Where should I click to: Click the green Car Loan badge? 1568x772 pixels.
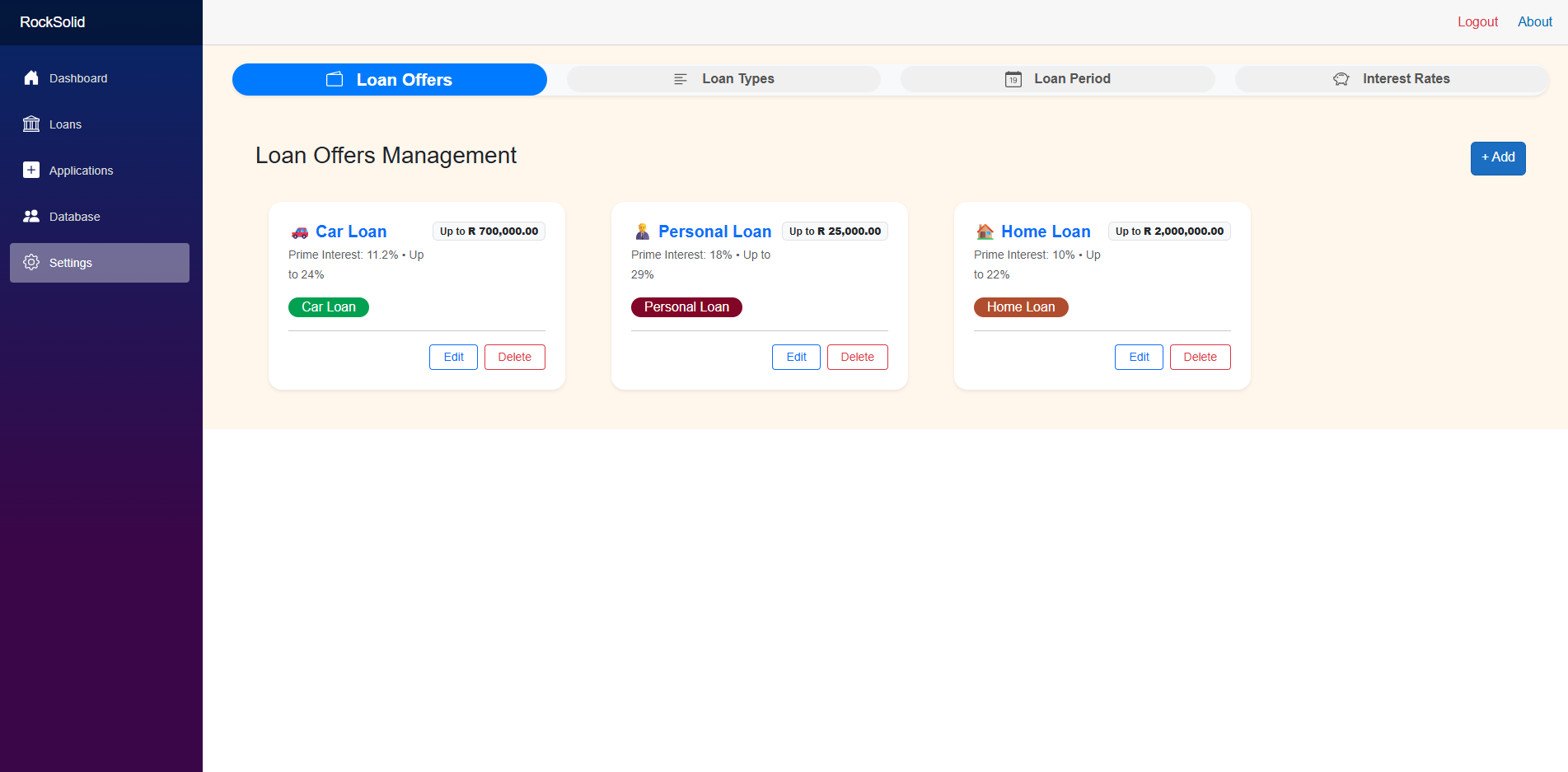pos(328,307)
